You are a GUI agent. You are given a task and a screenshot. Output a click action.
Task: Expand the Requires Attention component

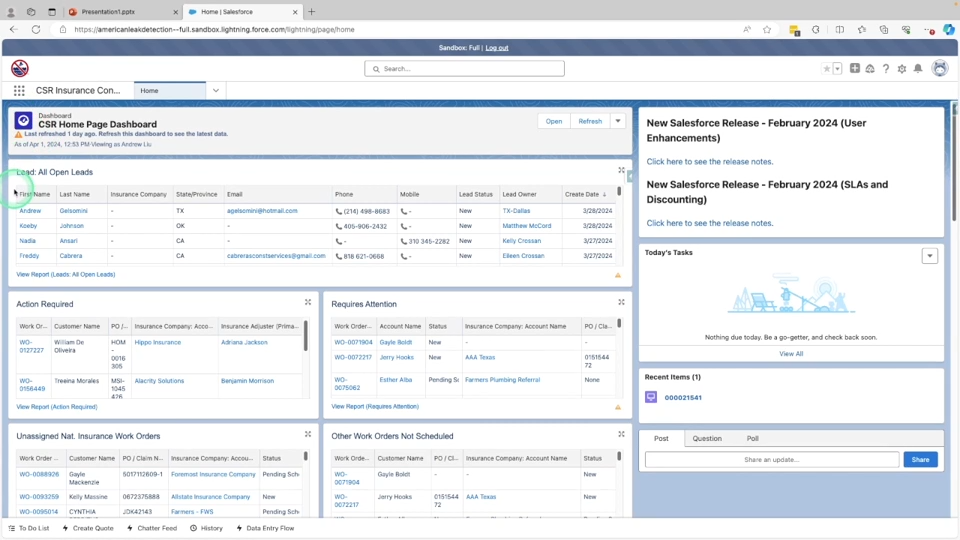621,302
